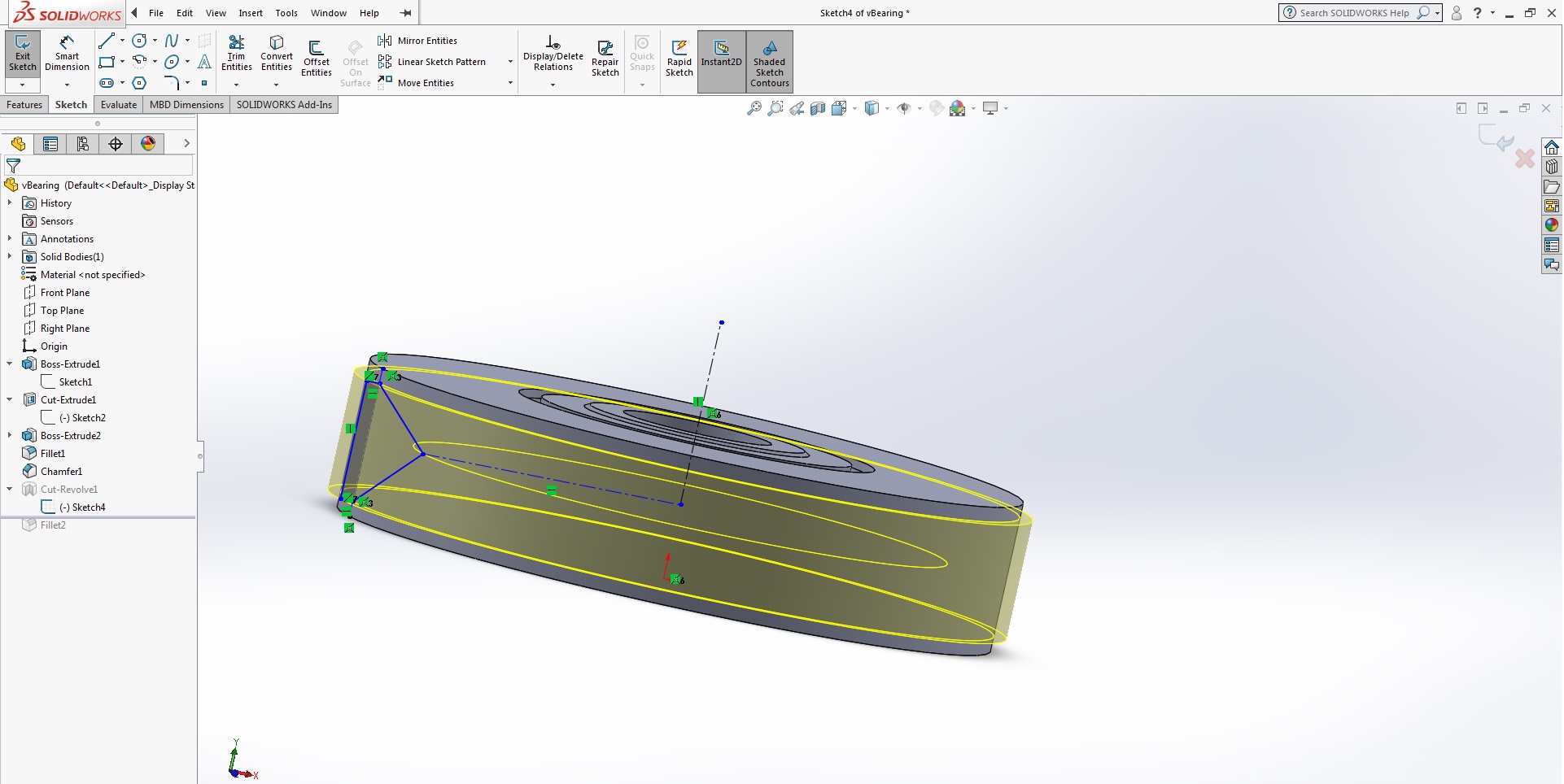Click Zoom to Fit in view toolbar
The height and width of the screenshot is (784, 1564).
[754, 108]
